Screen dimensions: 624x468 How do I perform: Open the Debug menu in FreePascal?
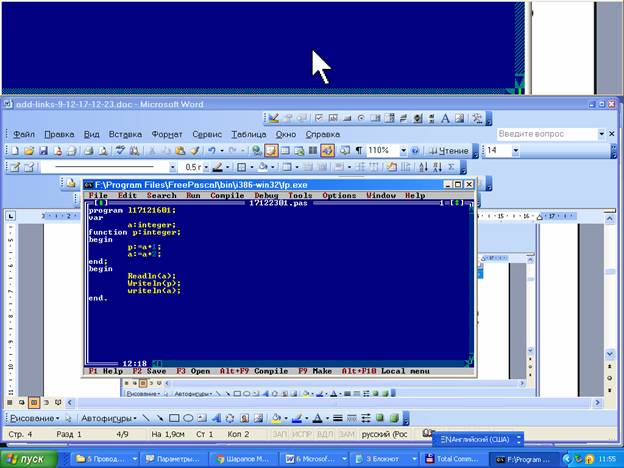[266, 195]
